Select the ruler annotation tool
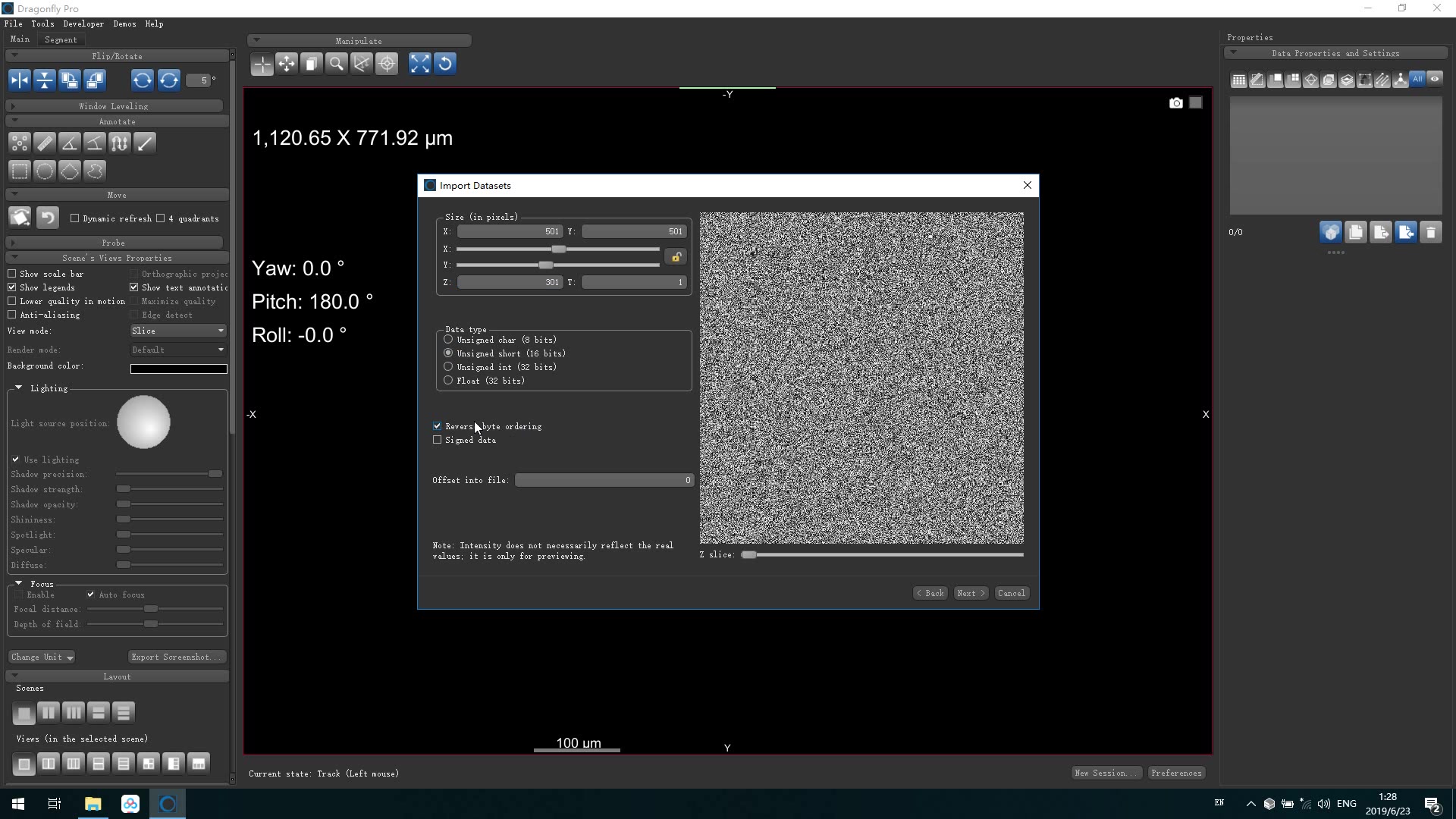This screenshot has height=819, width=1456. tap(45, 143)
